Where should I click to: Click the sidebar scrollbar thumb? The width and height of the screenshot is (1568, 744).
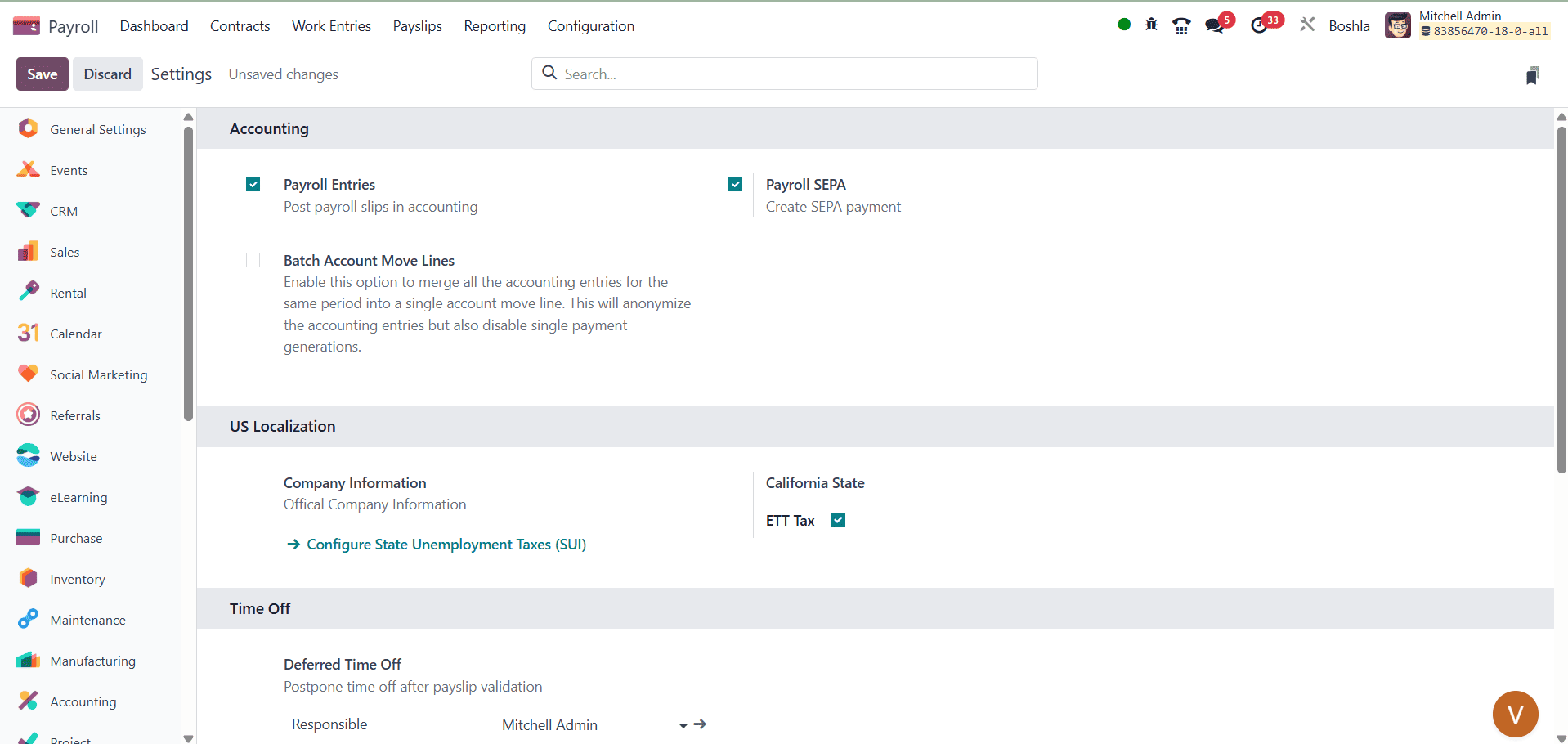click(188, 273)
